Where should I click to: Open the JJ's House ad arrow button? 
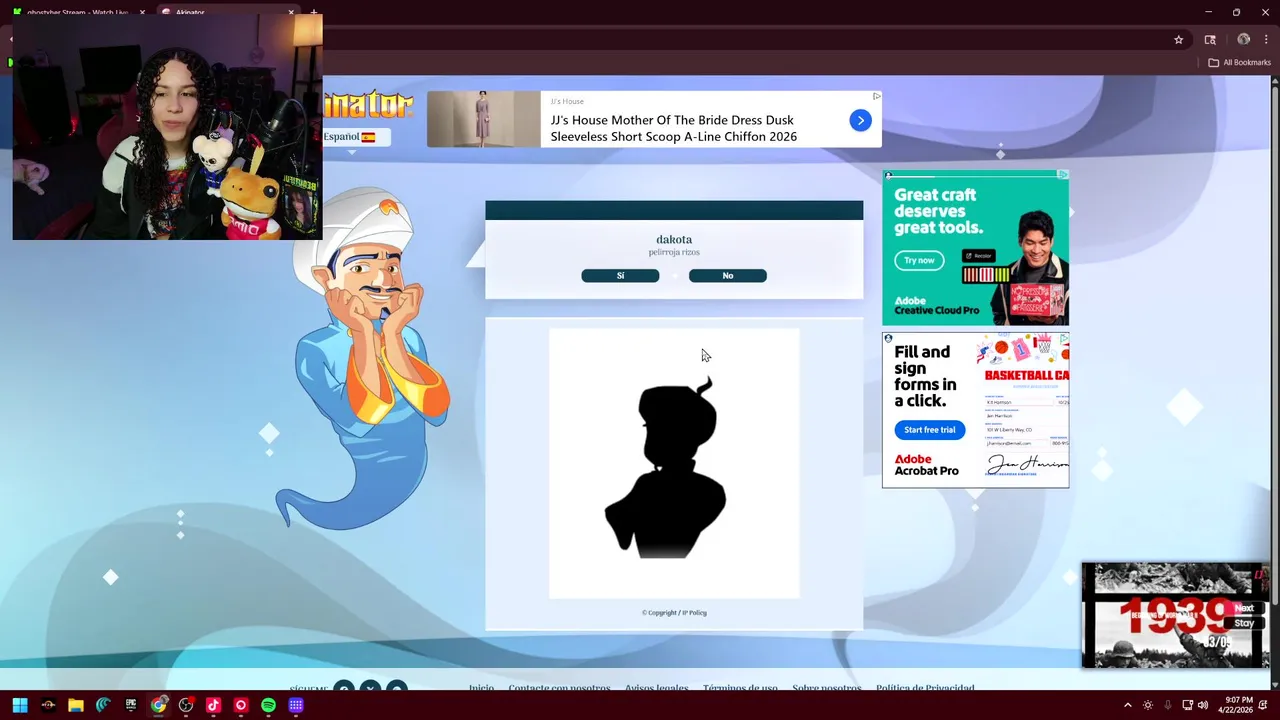(x=860, y=120)
